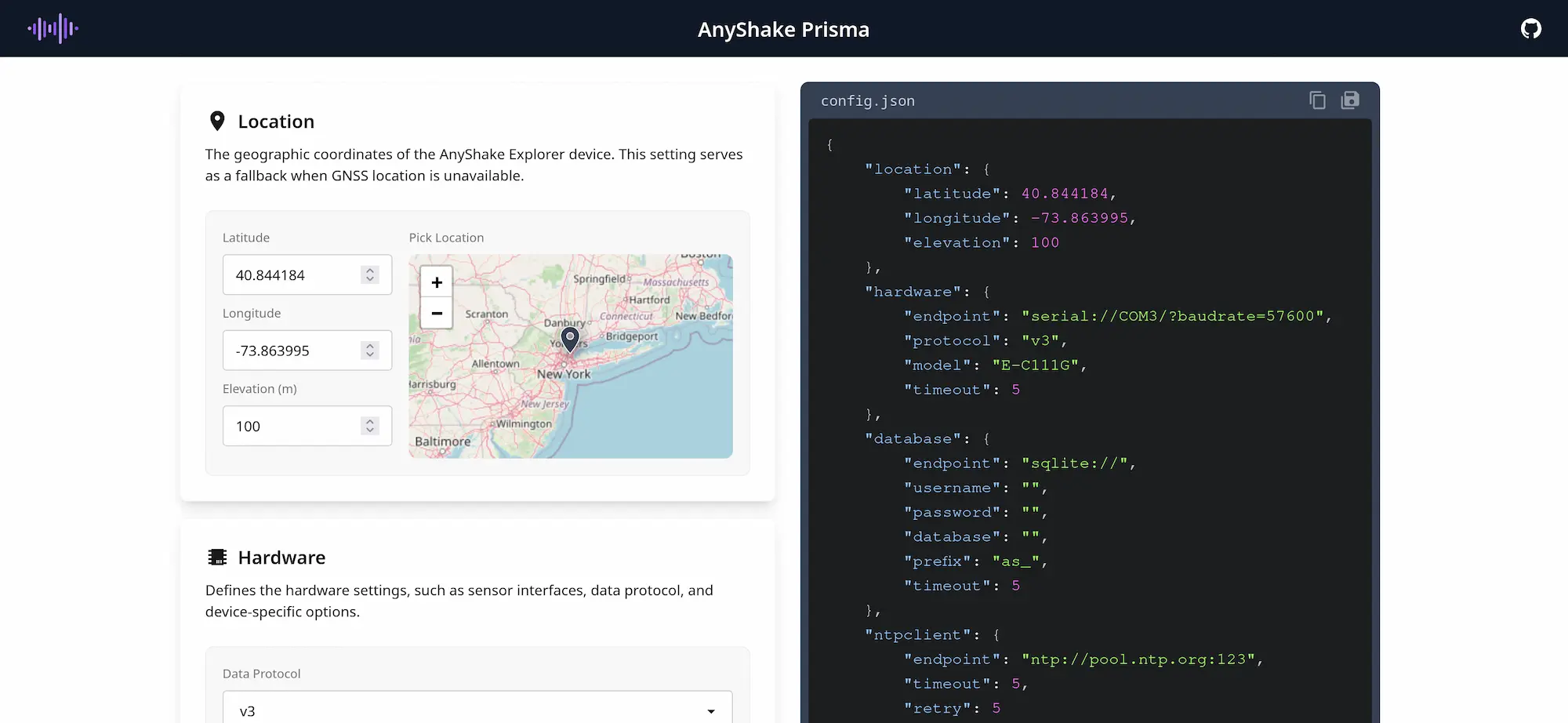Click the Location pin icon

[217, 121]
